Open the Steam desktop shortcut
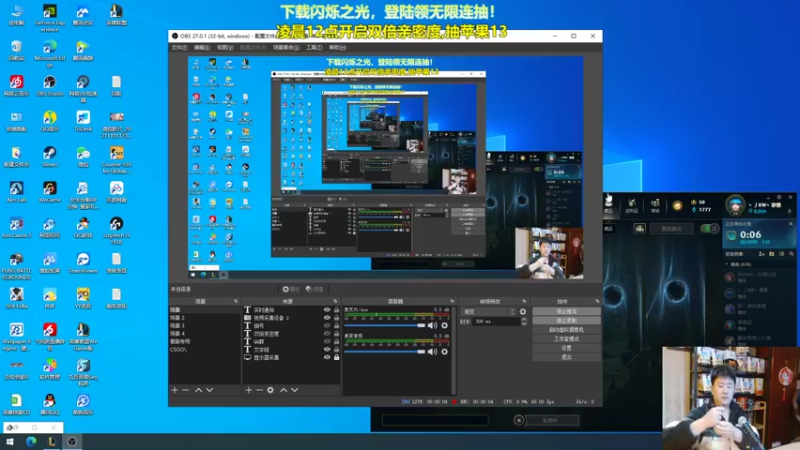This screenshot has width=800, height=450. point(49,157)
